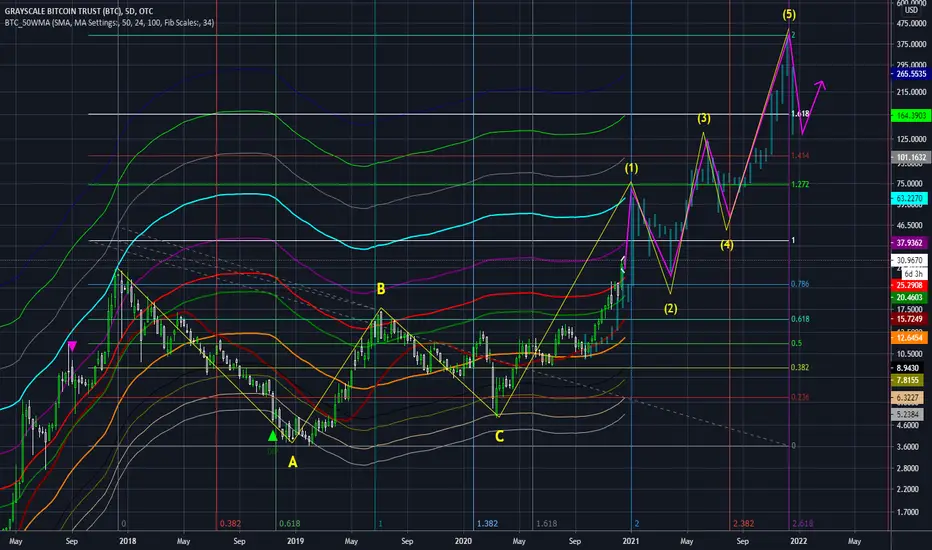Click the 0.786 Fibonacci level label
Viewport: 932px width, 550px height.
pyautogui.click(x=800, y=284)
